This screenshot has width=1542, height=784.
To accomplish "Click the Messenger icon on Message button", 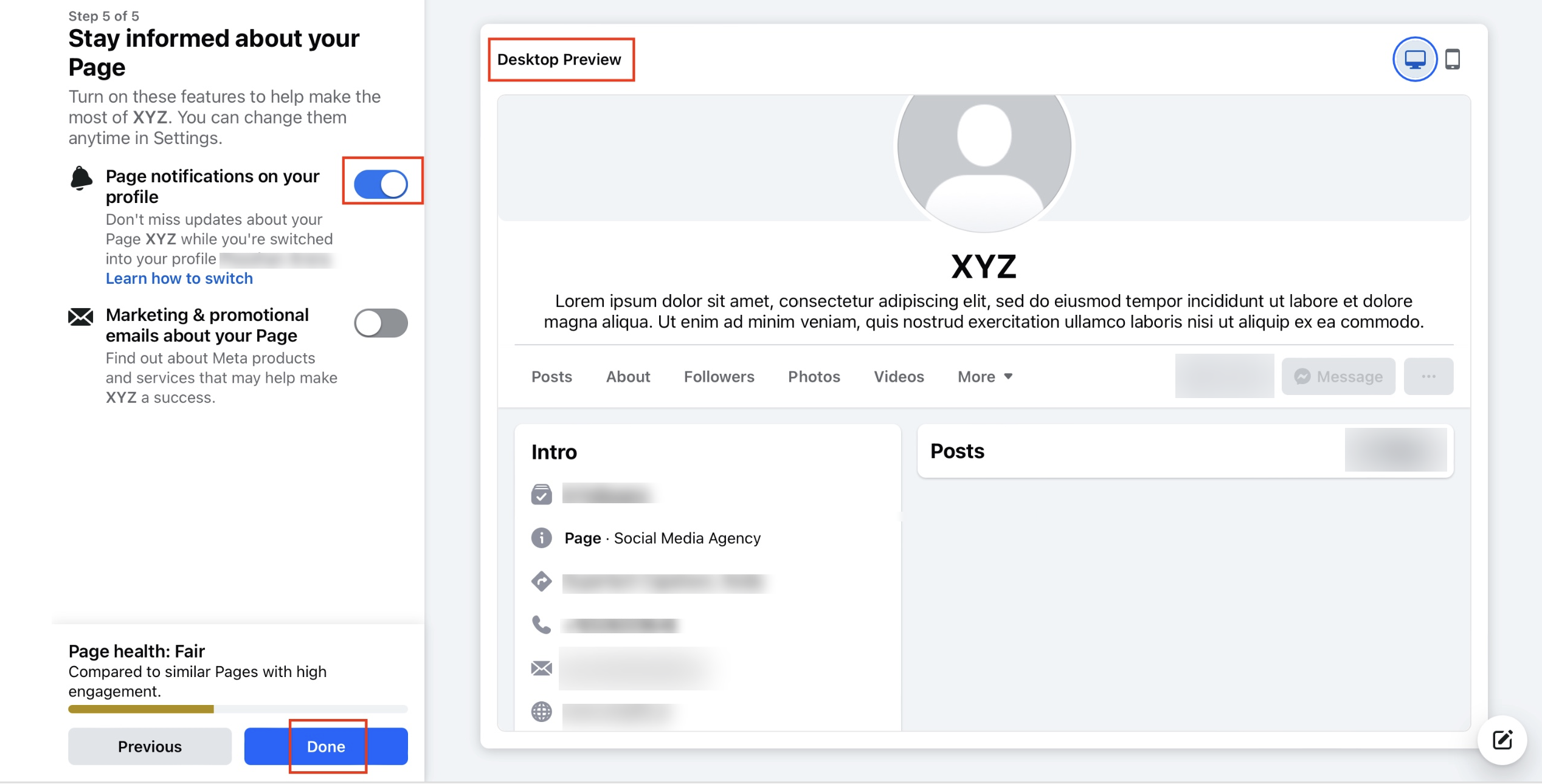I will pos(1302,376).
